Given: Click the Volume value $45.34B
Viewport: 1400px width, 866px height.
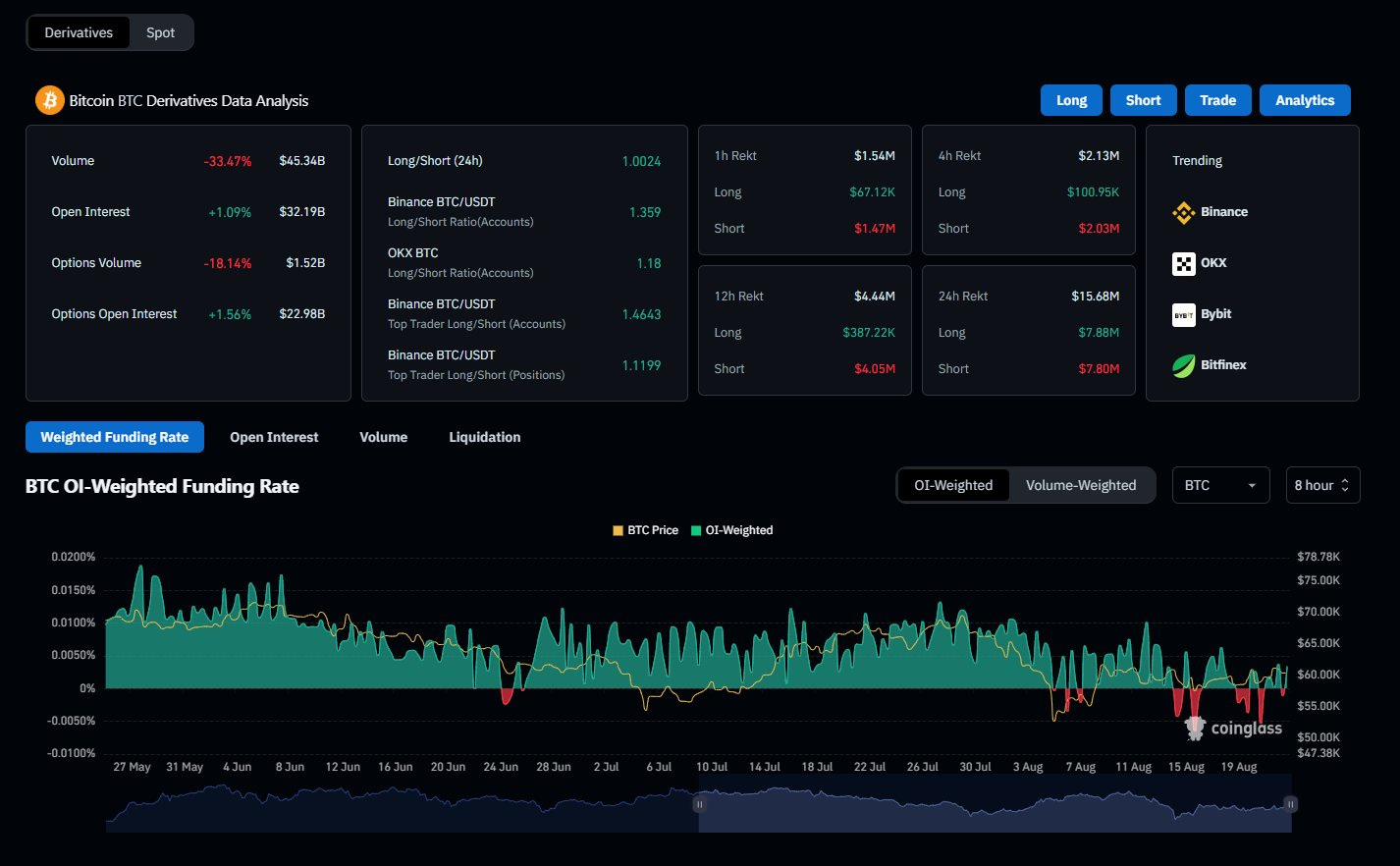Looking at the screenshot, I should [x=301, y=161].
